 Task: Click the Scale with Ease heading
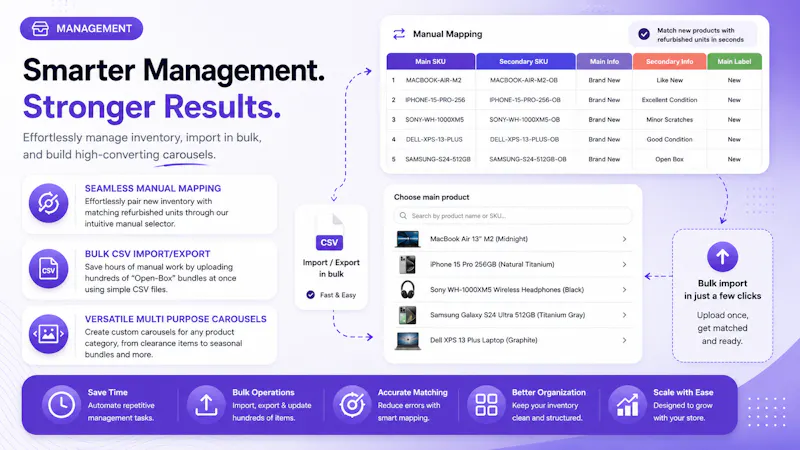[683, 392]
